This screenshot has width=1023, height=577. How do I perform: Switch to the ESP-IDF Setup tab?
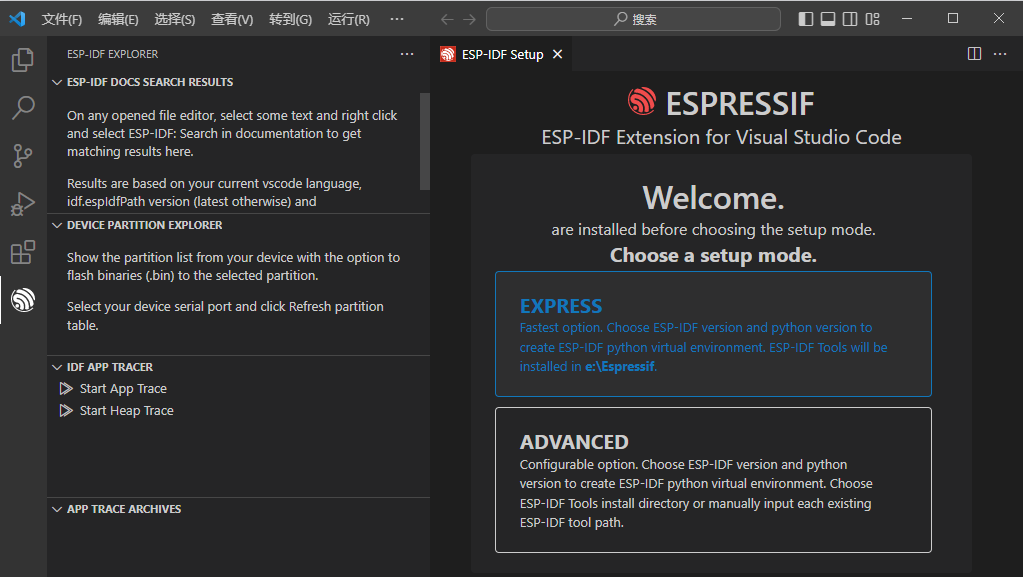(501, 54)
